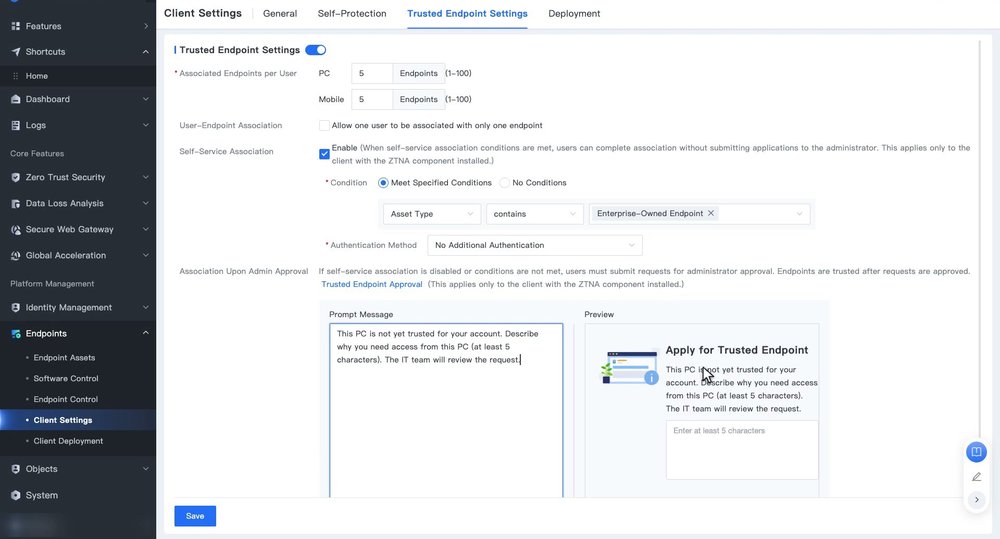The height and width of the screenshot is (539, 1000).
Task: Click the Dashboard sidebar icon
Action: (x=15, y=99)
